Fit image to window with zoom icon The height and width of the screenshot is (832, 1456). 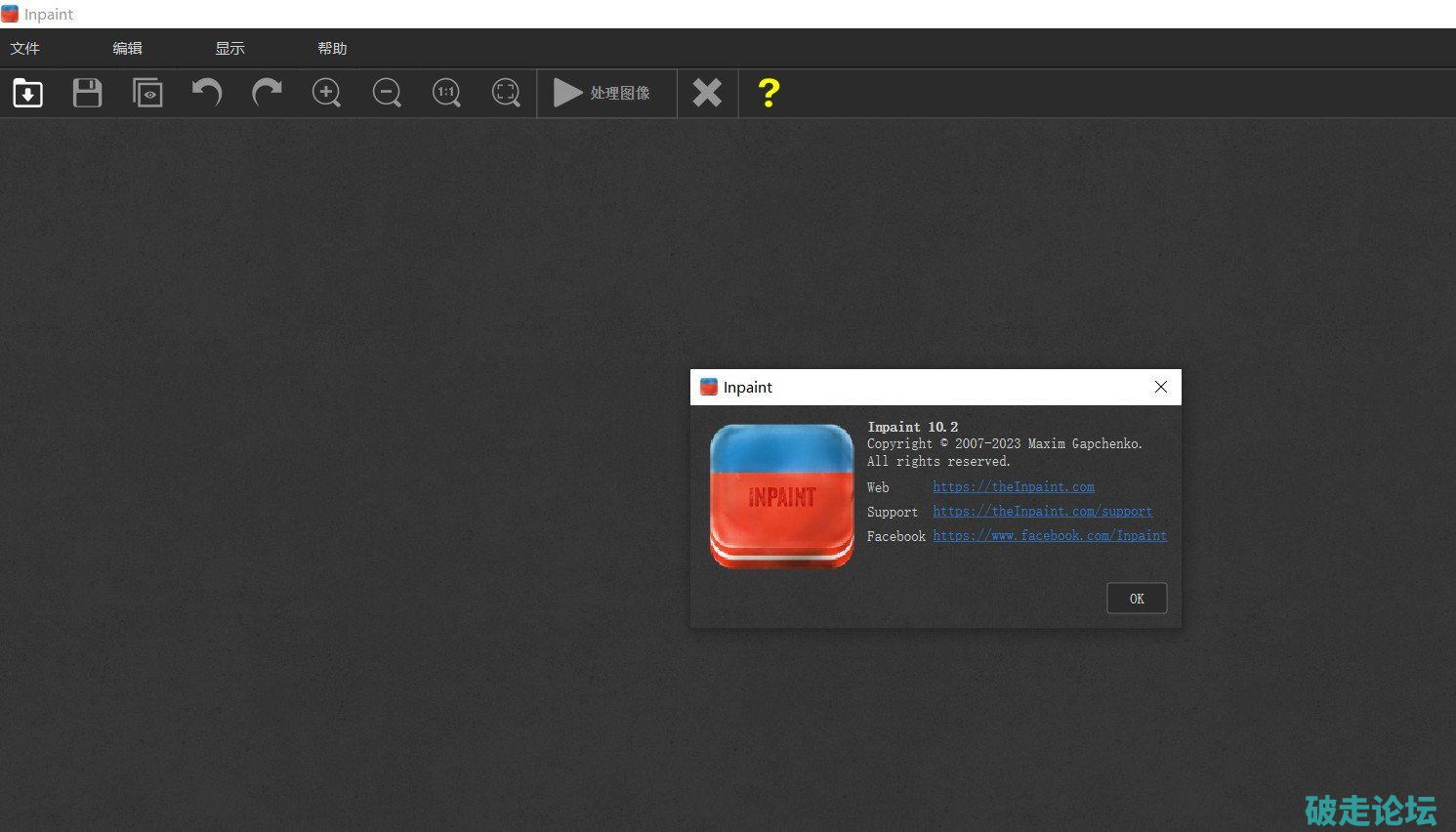click(x=506, y=93)
